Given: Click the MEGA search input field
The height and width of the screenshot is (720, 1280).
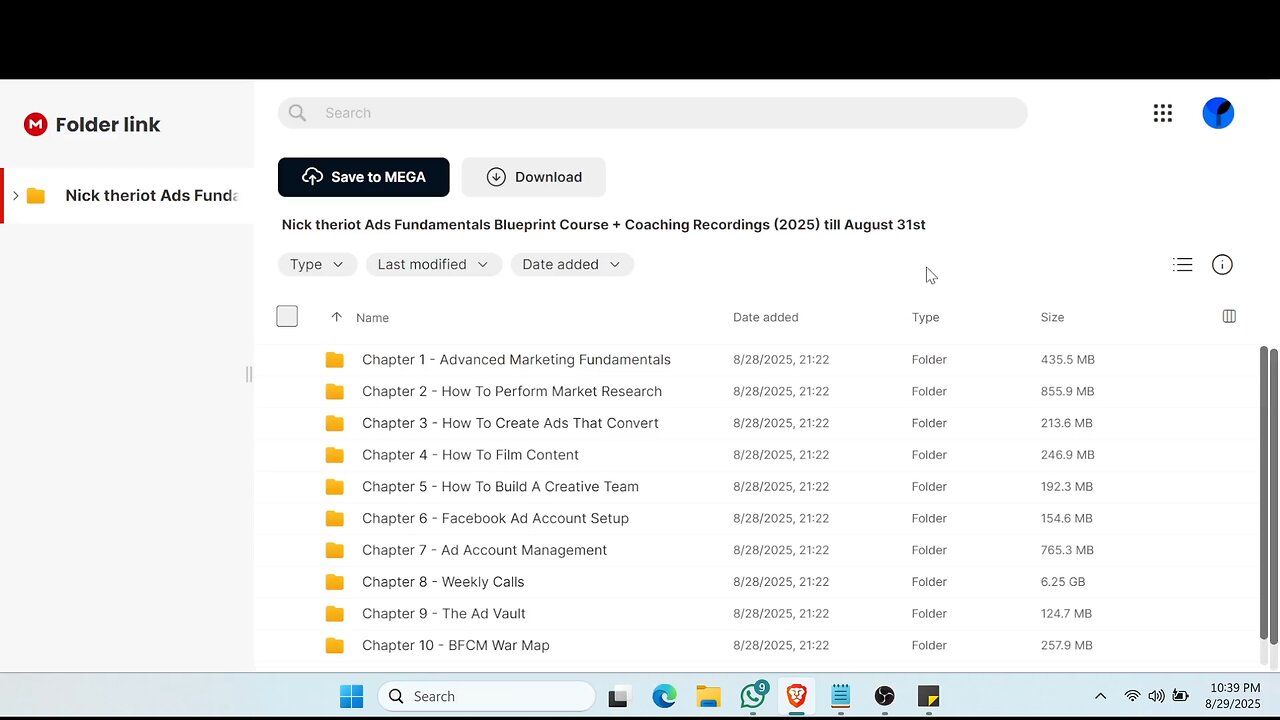Looking at the screenshot, I should point(652,113).
